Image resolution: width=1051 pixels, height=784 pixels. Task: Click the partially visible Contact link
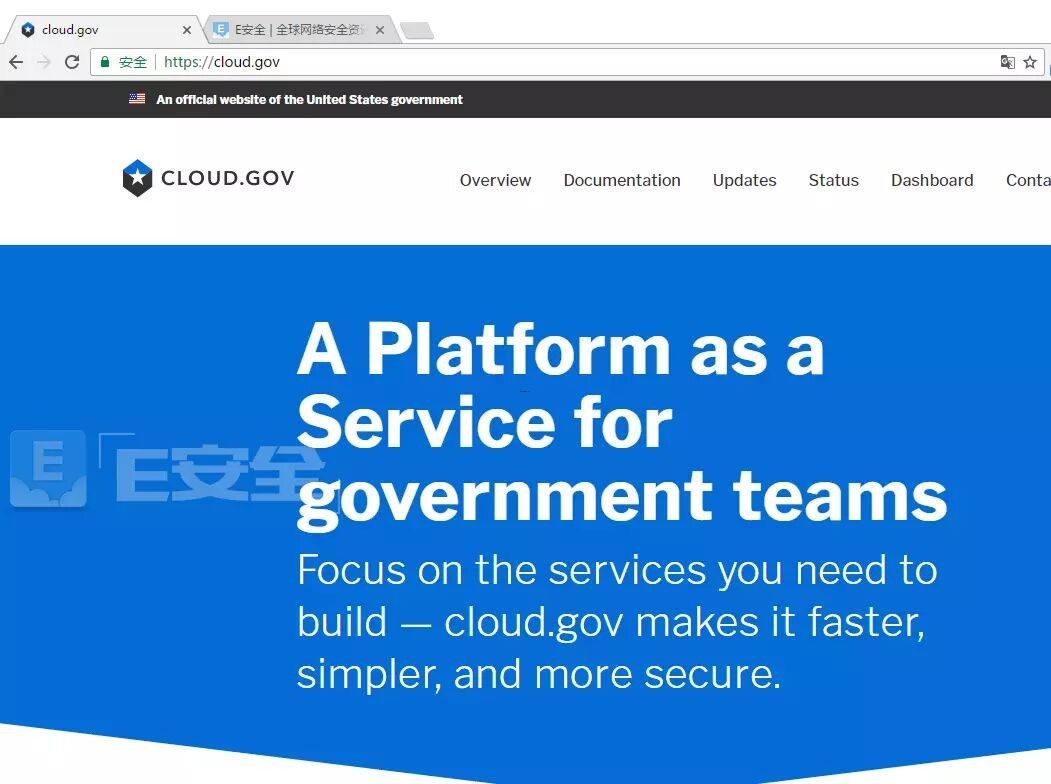(x=1028, y=180)
